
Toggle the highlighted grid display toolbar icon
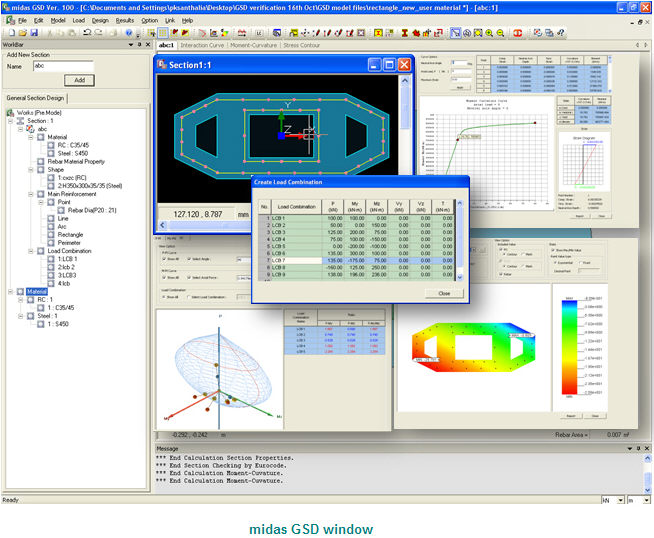[x=163, y=33]
